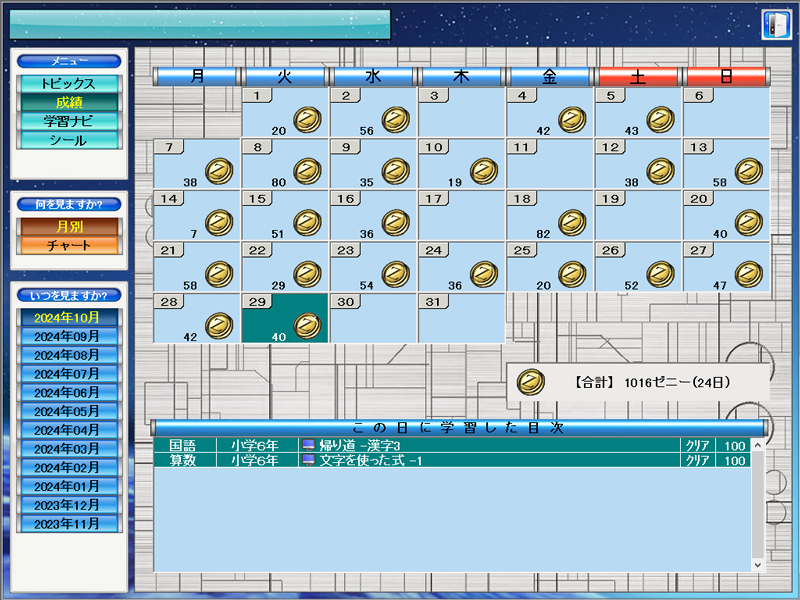Switch view to チャート
The height and width of the screenshot is (600, 800).
point(70,245)
